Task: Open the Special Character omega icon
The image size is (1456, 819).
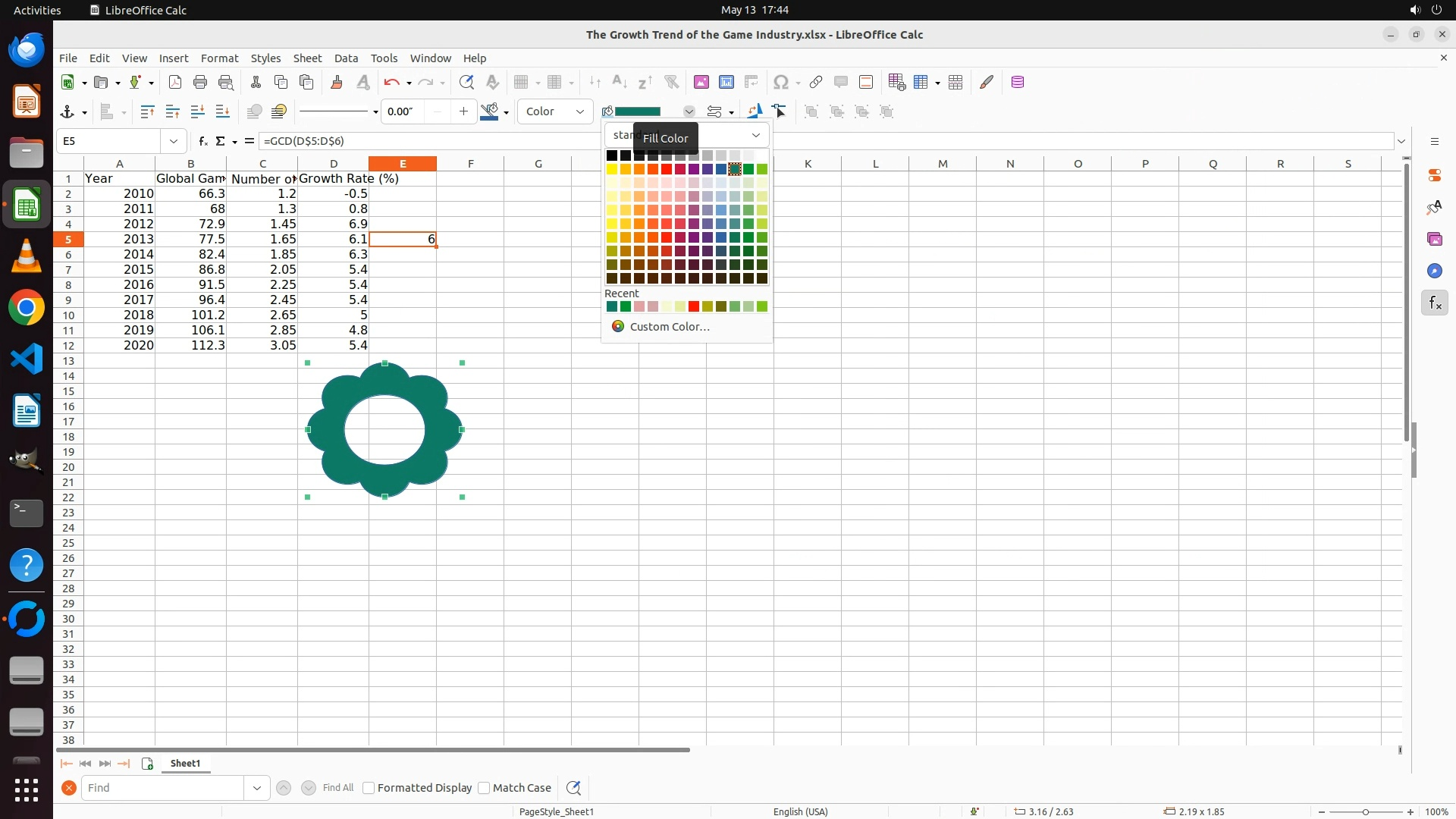Action: pos(780,82)
